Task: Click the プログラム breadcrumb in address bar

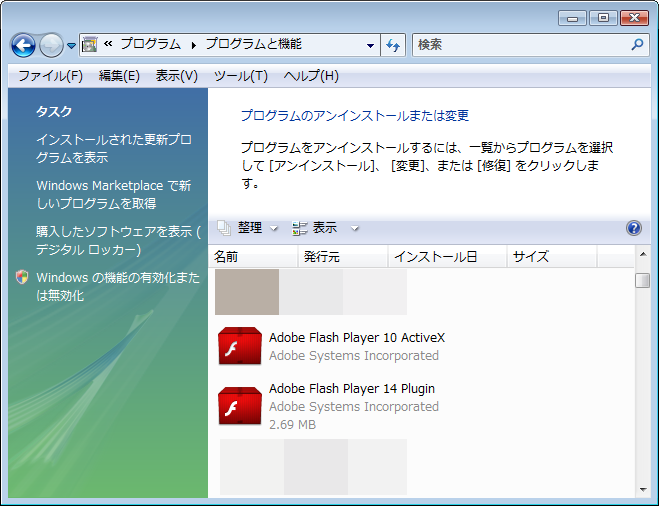Action: (x=151, y=44)
